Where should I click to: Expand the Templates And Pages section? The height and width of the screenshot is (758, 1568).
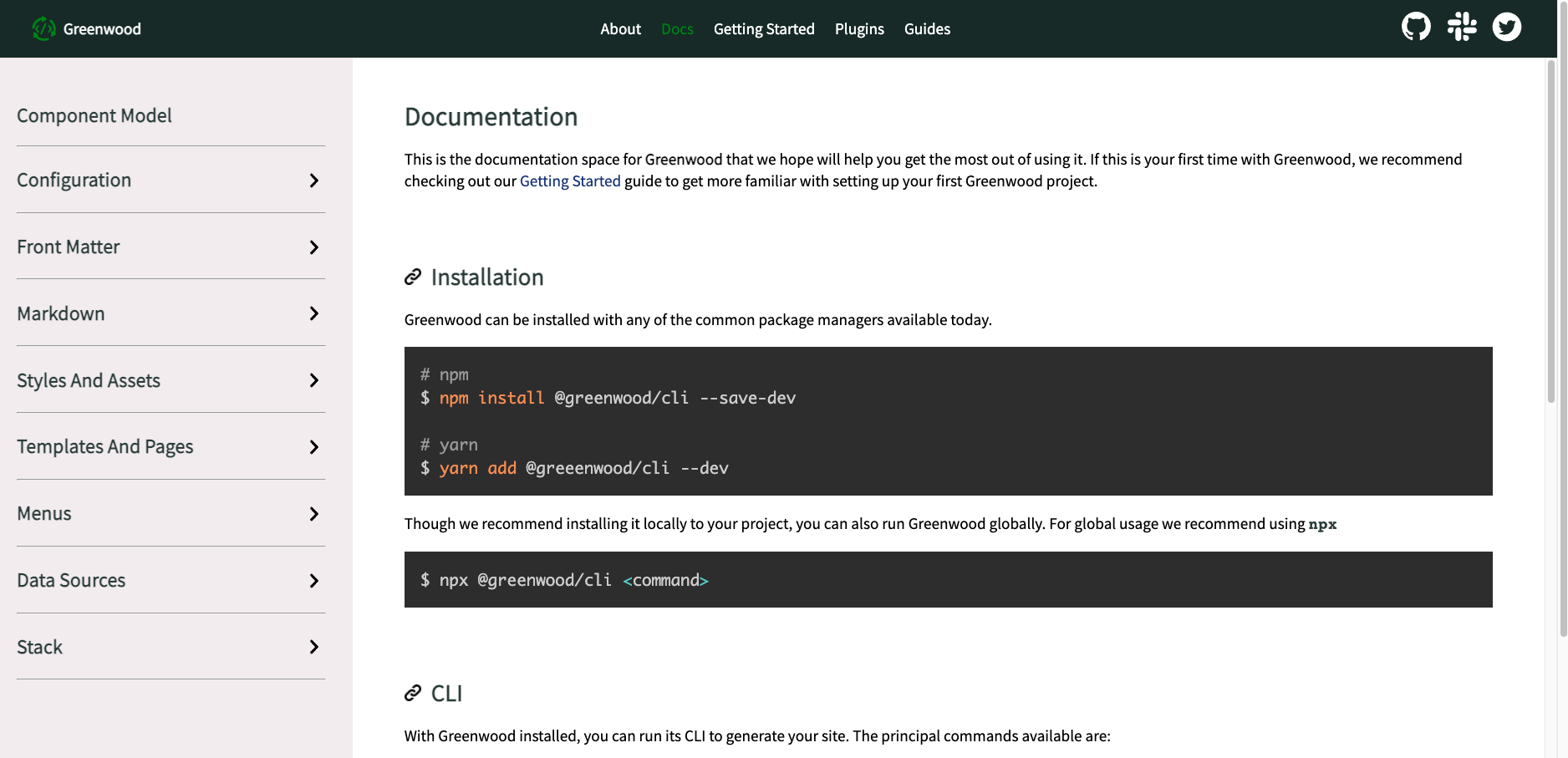[x=314, y=447]
